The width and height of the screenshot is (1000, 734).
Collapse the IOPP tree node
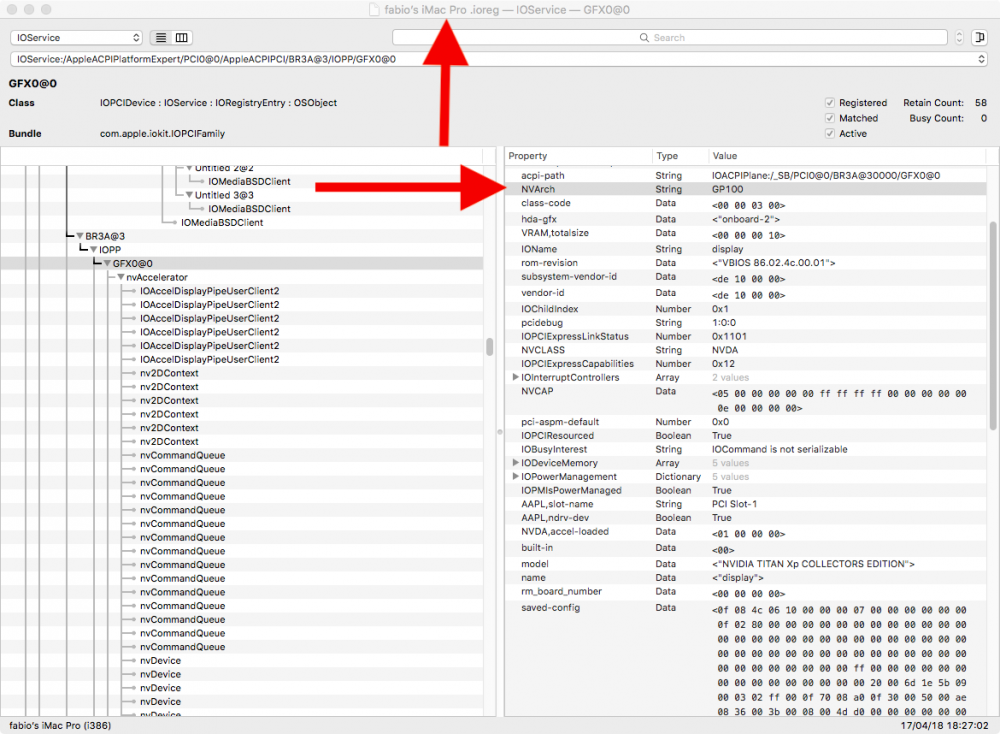94,250
